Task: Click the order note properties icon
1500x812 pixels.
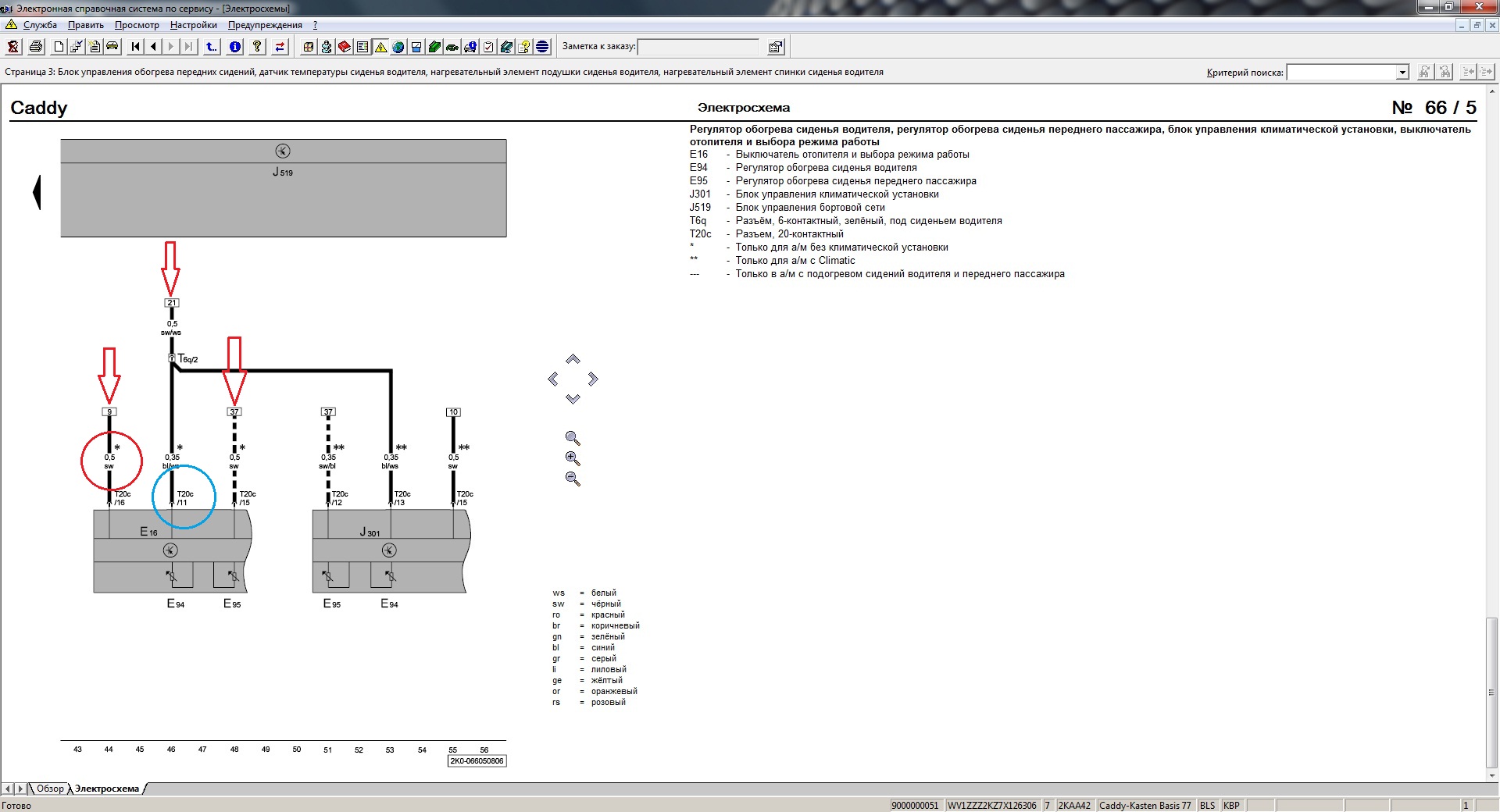Action: tap(776, 47)
